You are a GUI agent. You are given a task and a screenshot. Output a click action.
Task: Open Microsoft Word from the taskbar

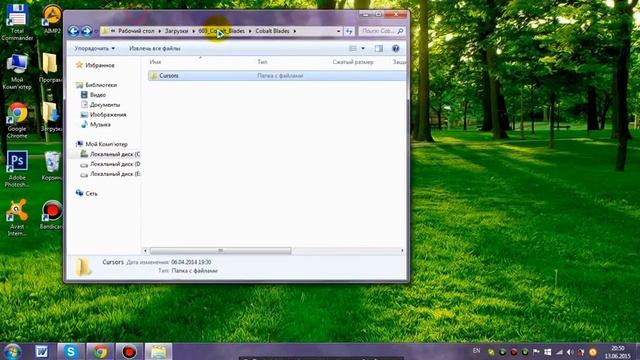[x=41, y=352]
